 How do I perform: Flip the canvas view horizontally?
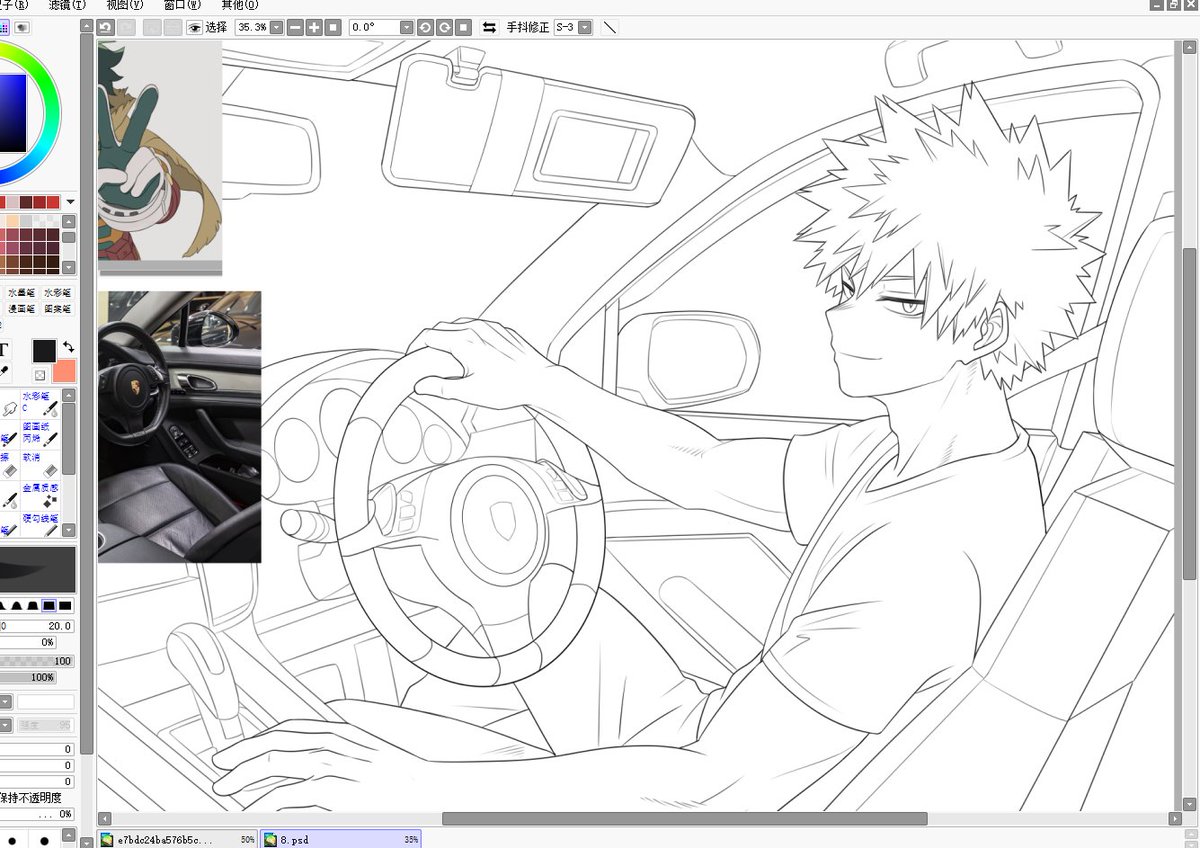click(x=490, y=27)
